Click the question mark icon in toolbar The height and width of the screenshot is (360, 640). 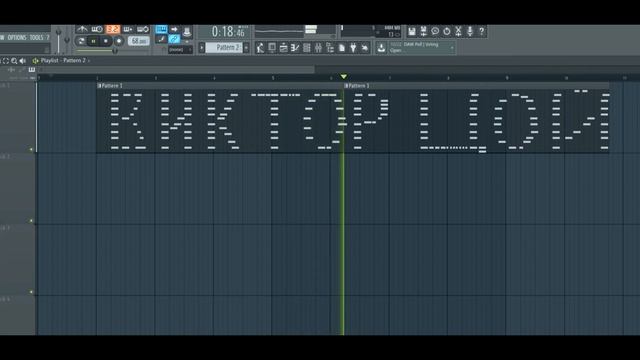point(482,31)
